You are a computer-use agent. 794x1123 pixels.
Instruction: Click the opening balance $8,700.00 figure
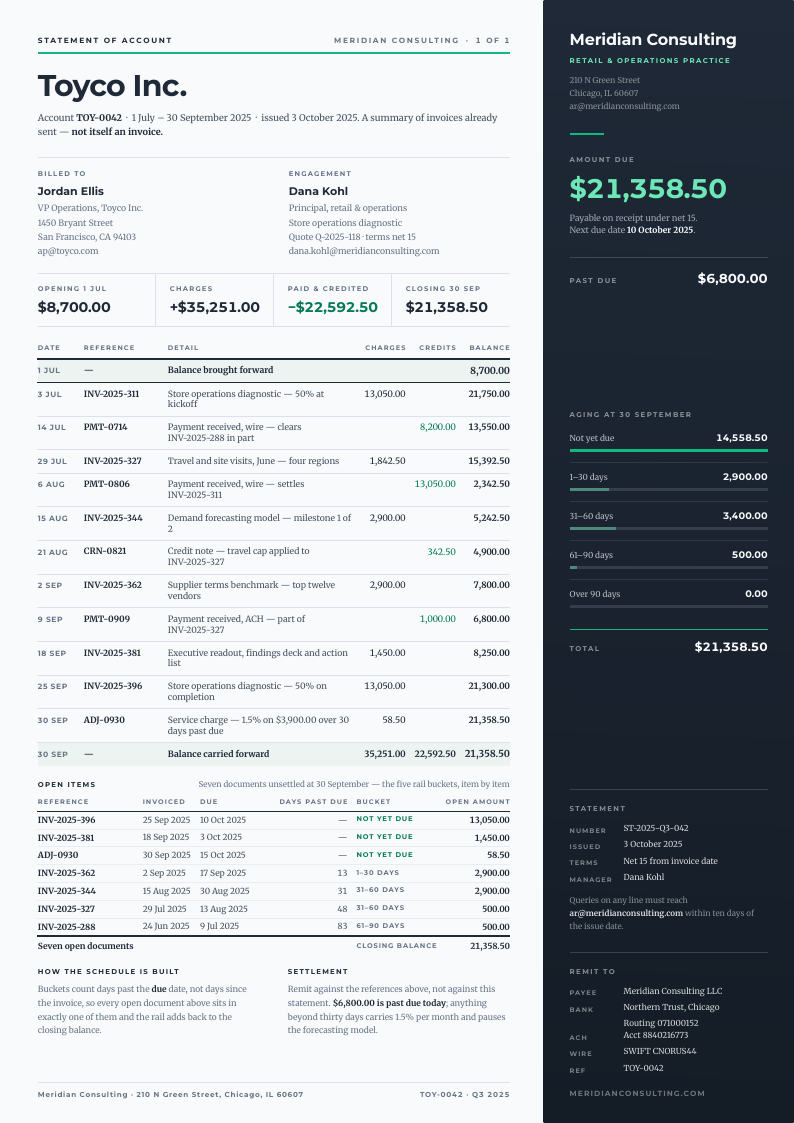(x=74, y=307)
